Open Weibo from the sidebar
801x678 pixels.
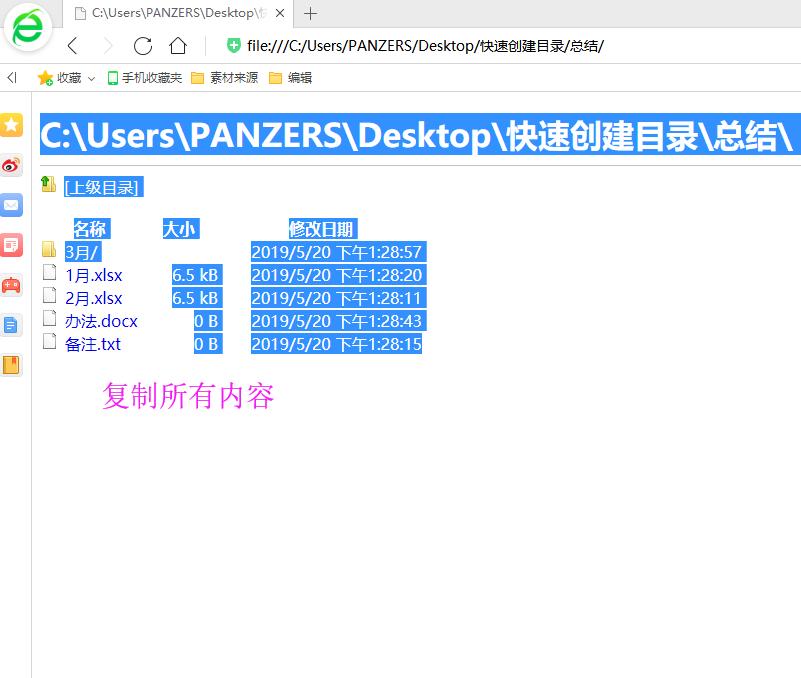(x=12, y=165)
